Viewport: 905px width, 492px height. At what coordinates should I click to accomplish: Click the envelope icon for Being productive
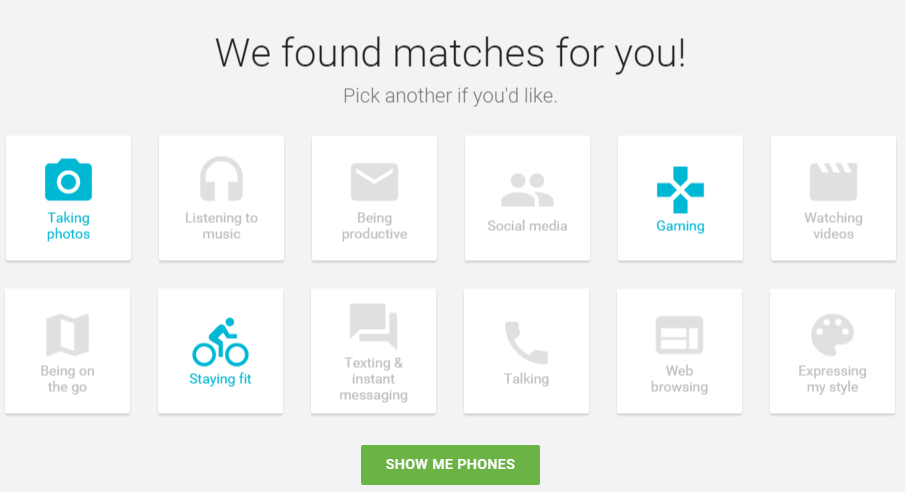(374, 181)
